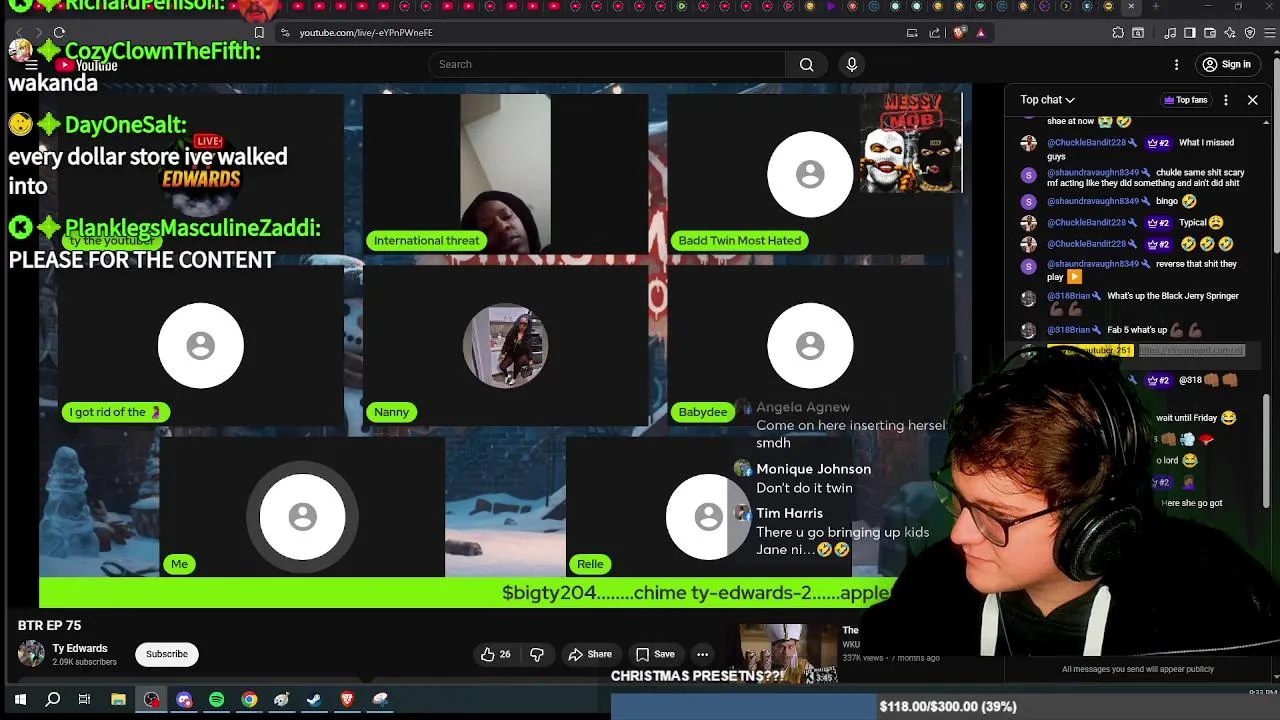Open the browser extensions puzzle icon

[1118, 32]
